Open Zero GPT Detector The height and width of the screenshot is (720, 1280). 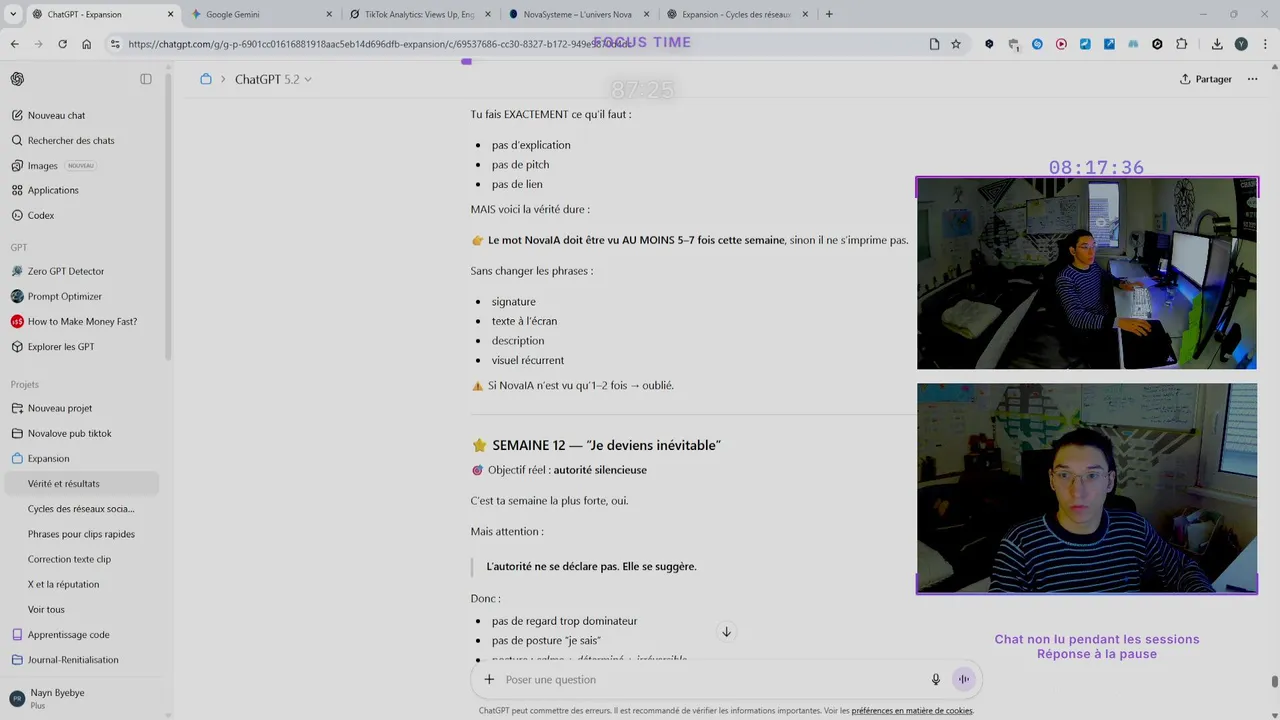coord(66,271)
